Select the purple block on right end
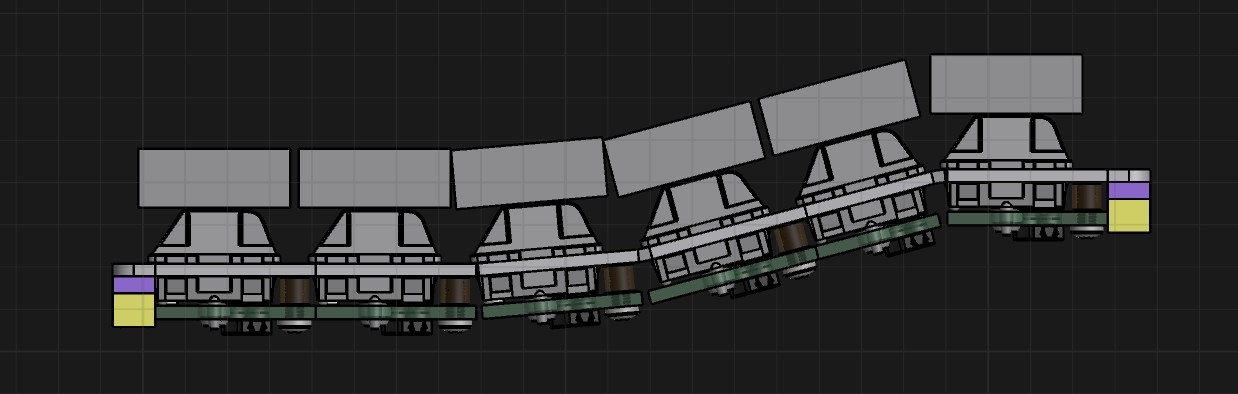The height and width of the screenshot is (394, 1238). [1129, 190]
